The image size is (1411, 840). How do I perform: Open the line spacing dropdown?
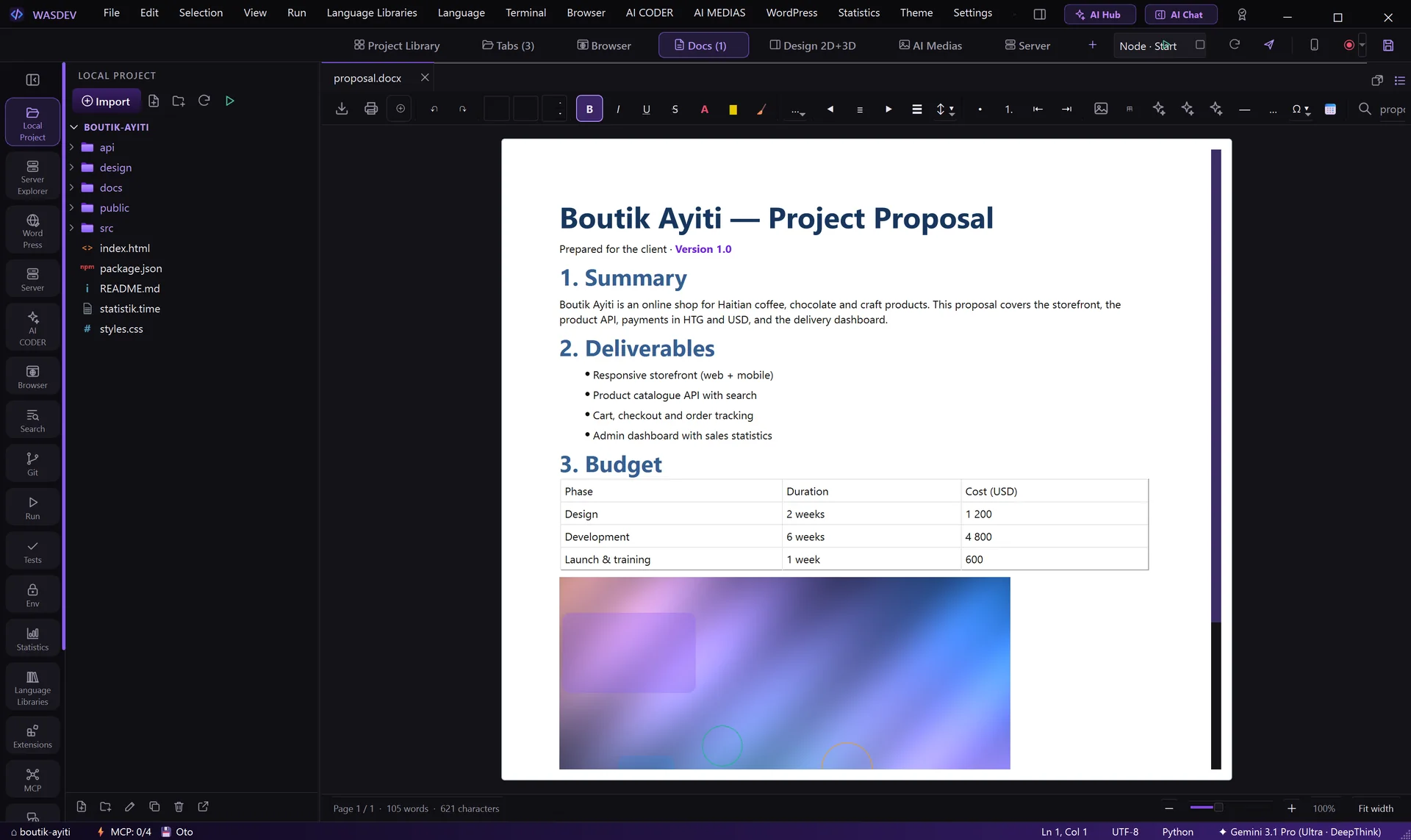945,109
